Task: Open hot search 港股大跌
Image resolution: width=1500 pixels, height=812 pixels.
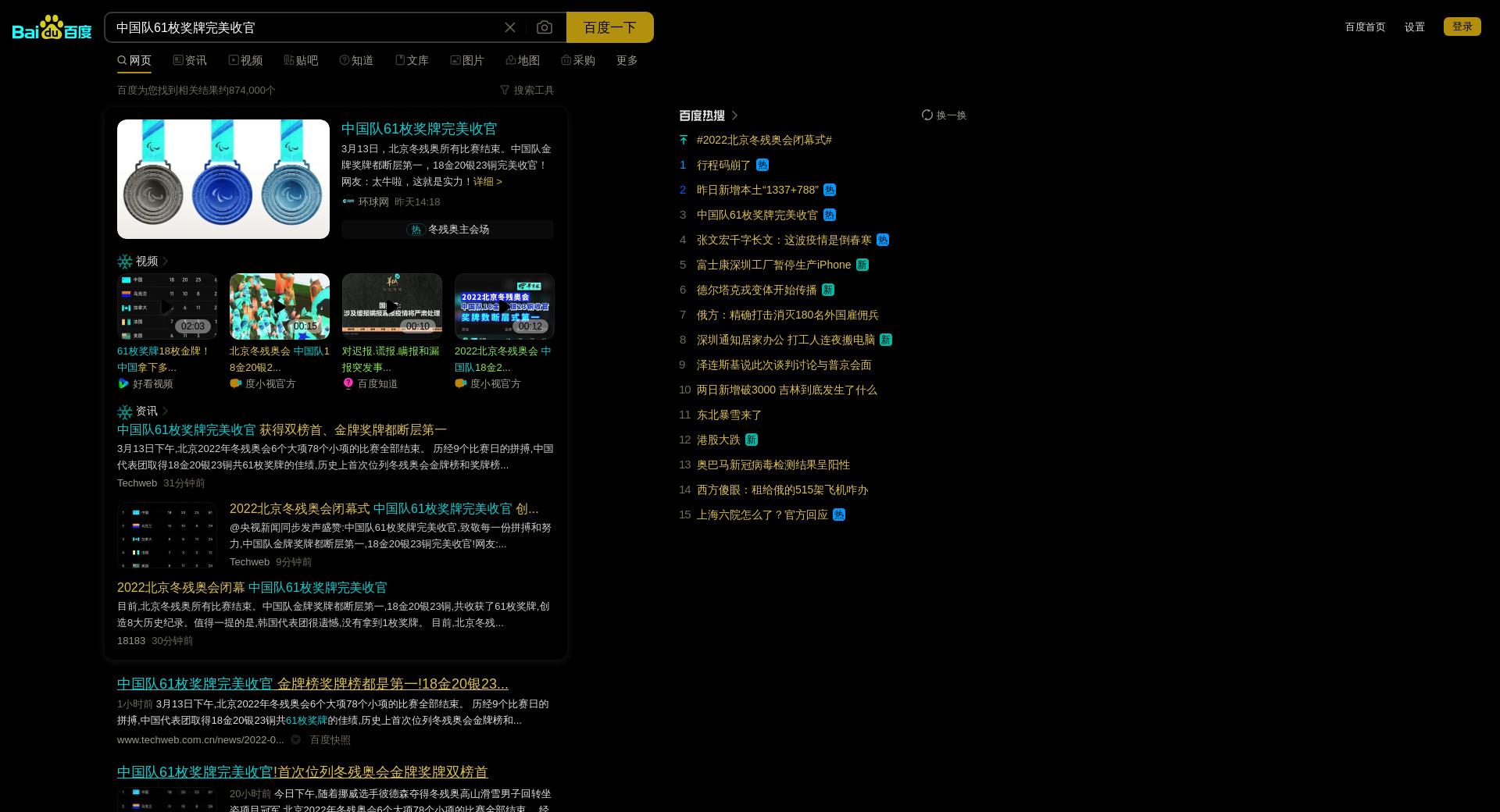Action: 718,440
